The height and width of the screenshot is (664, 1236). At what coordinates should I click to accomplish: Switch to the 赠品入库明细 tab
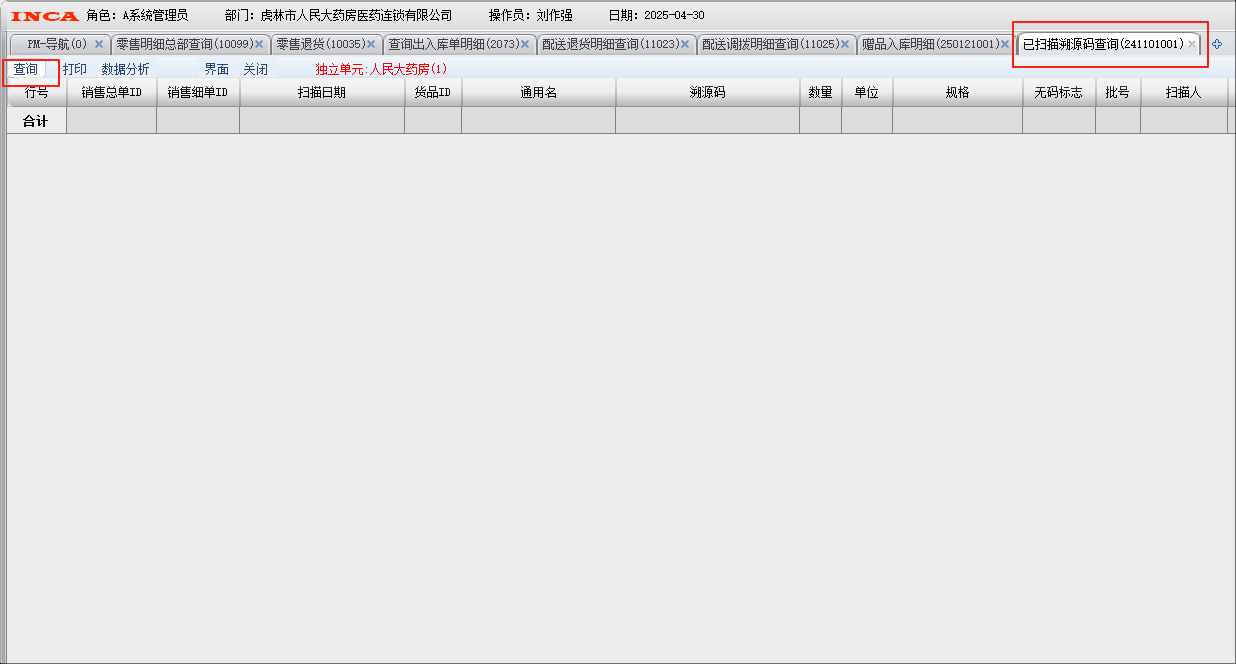929,44
